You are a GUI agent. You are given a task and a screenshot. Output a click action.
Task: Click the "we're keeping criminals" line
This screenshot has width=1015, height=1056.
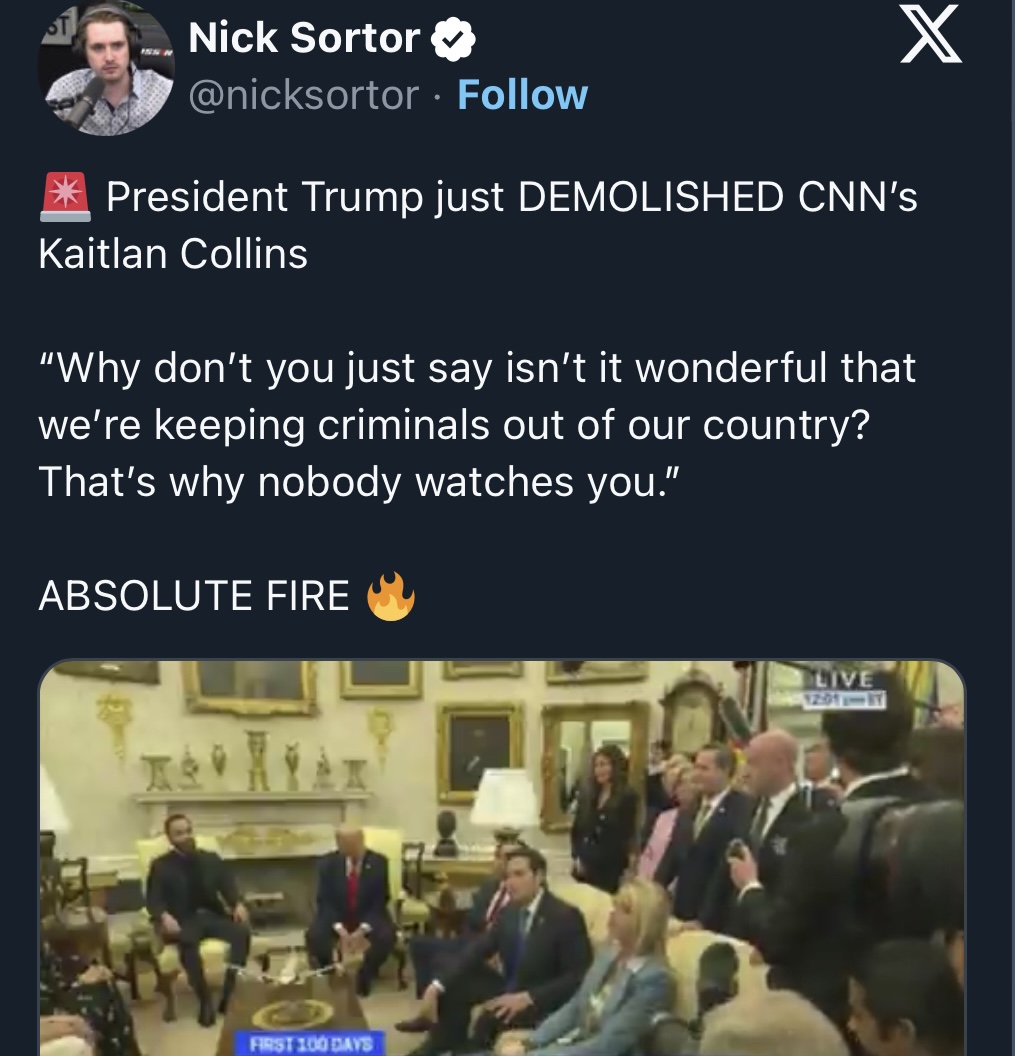click(x=453, y=425)
